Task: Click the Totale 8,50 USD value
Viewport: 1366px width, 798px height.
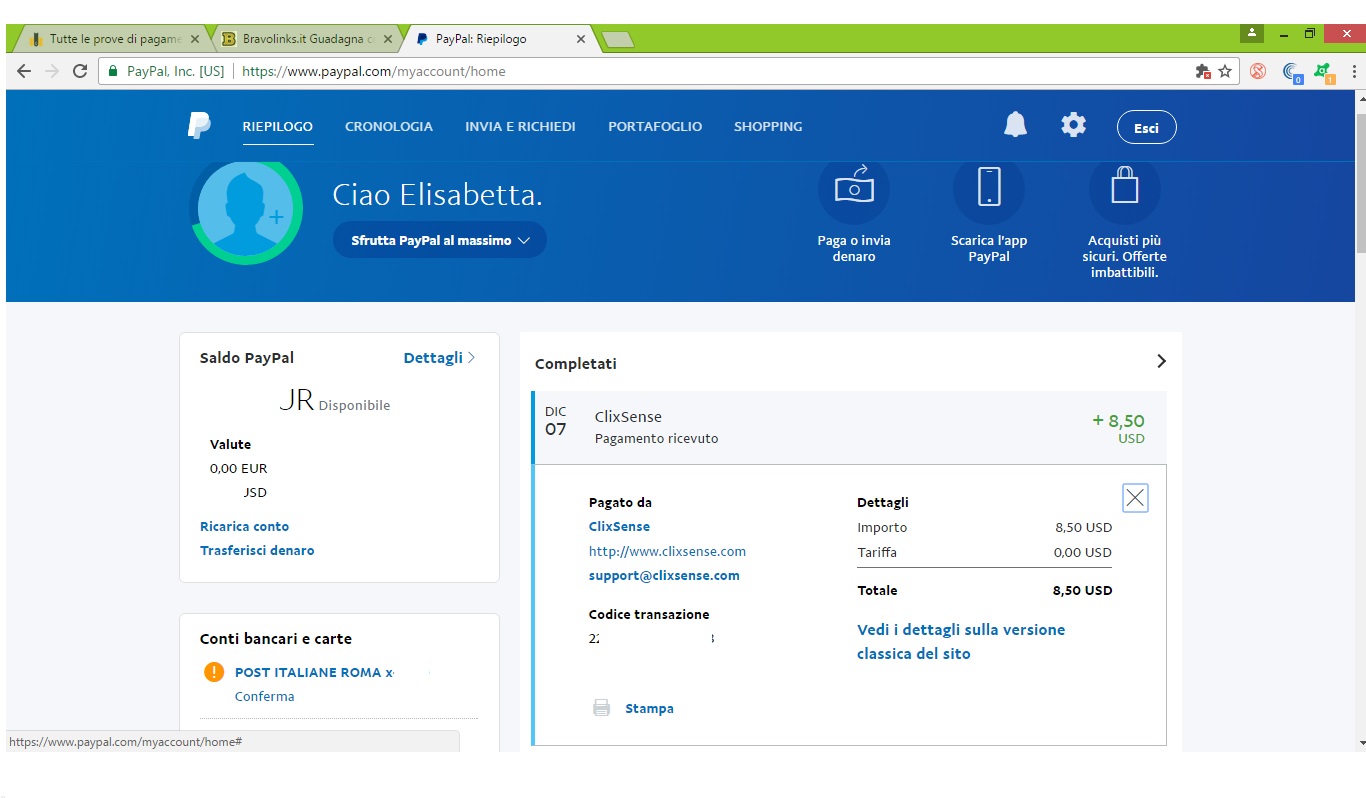Action: [x=1082, y=590]
